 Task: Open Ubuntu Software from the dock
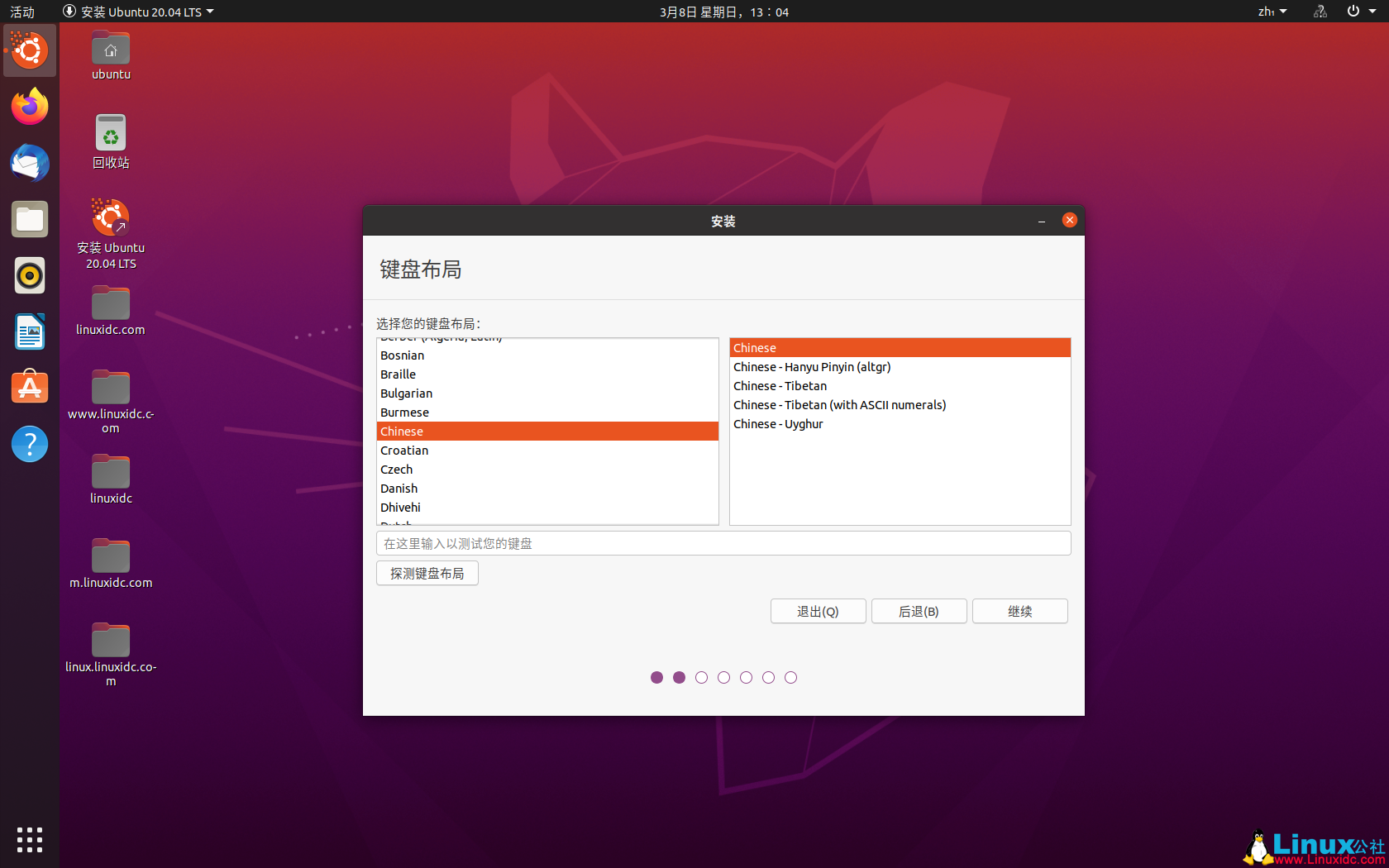coord(29,387)
